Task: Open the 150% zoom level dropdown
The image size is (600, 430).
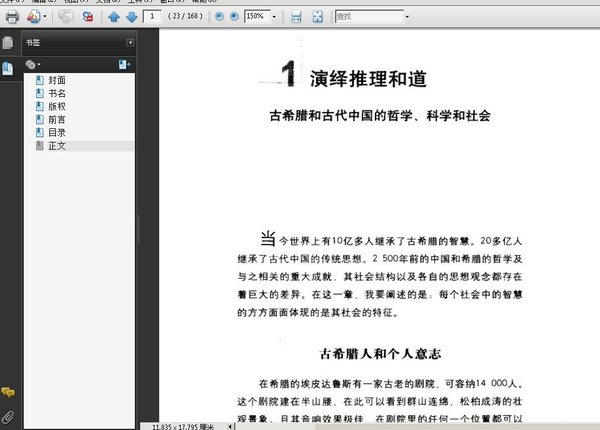Action: [273, 17]
